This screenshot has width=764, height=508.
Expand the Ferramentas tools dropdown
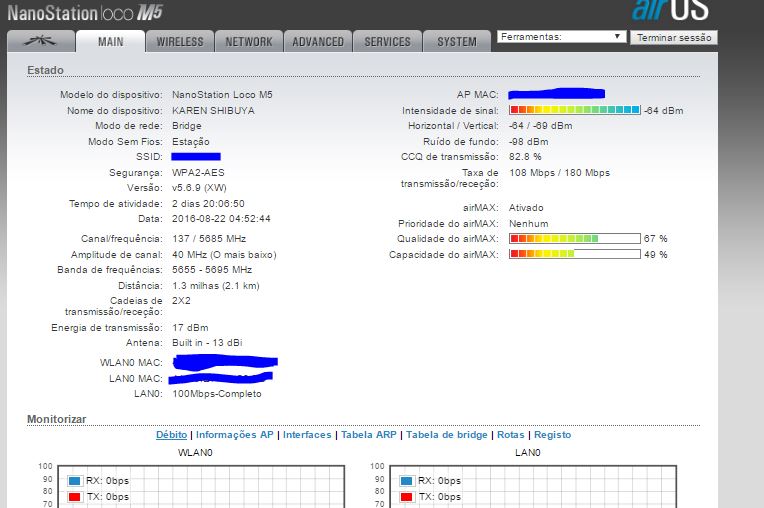coord(561,37)
